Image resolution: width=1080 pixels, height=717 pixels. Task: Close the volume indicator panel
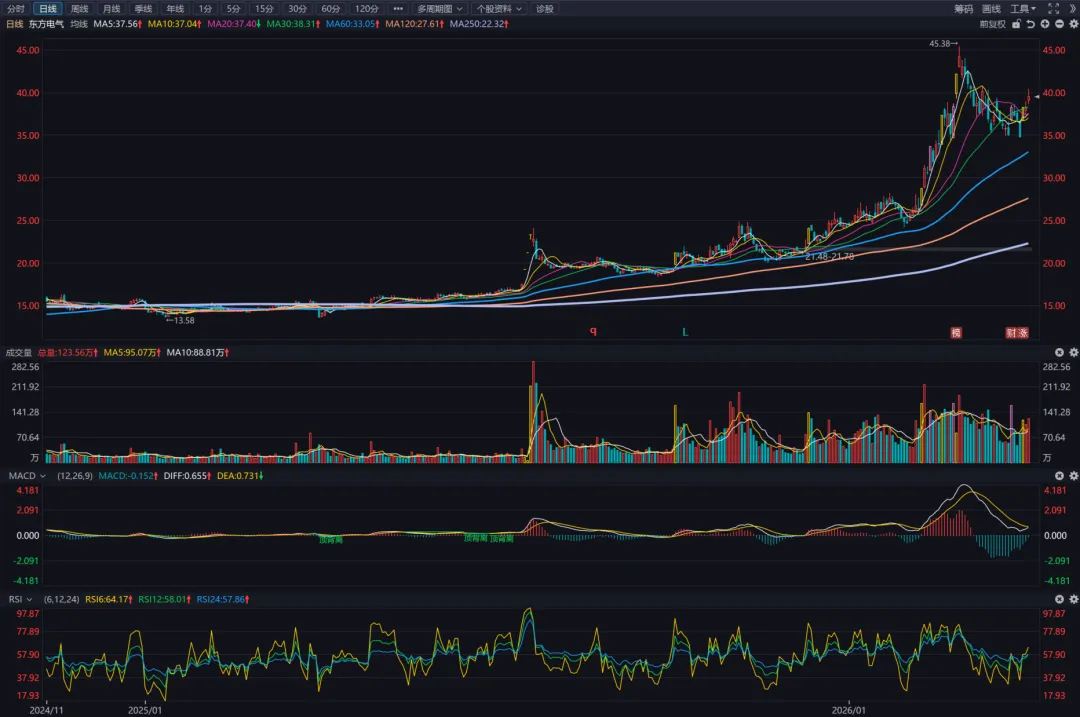(x=1059, y=353)
